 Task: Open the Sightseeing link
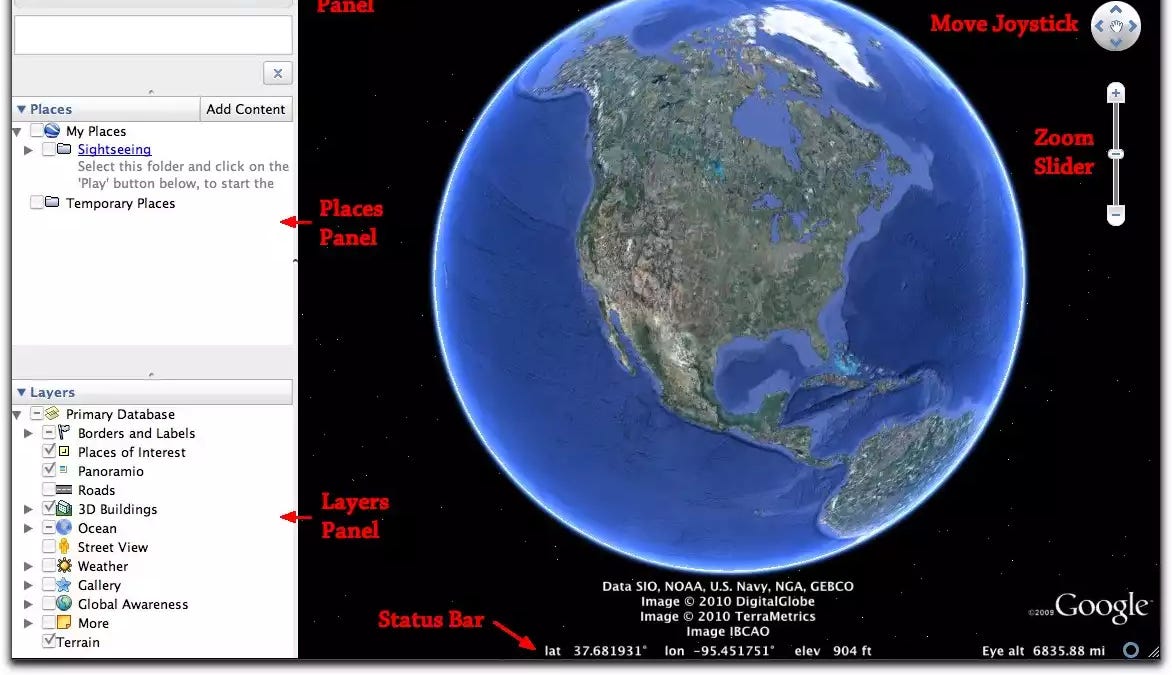[x=114, y=149]
